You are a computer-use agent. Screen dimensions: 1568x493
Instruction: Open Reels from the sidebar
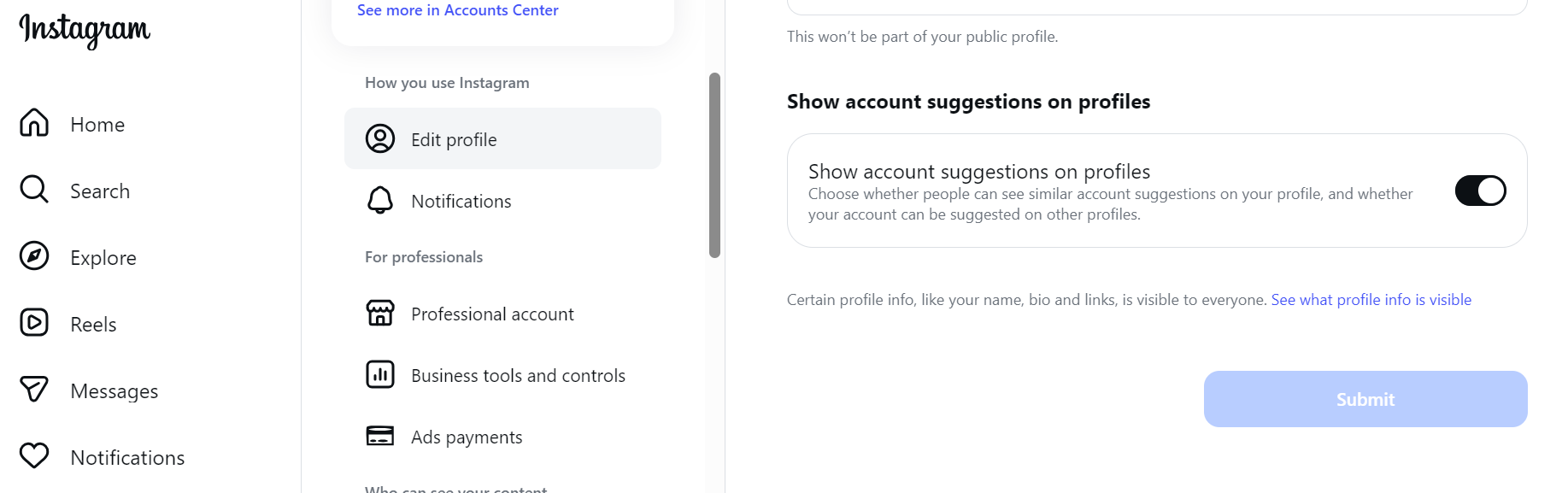click(x=34, y=323)
